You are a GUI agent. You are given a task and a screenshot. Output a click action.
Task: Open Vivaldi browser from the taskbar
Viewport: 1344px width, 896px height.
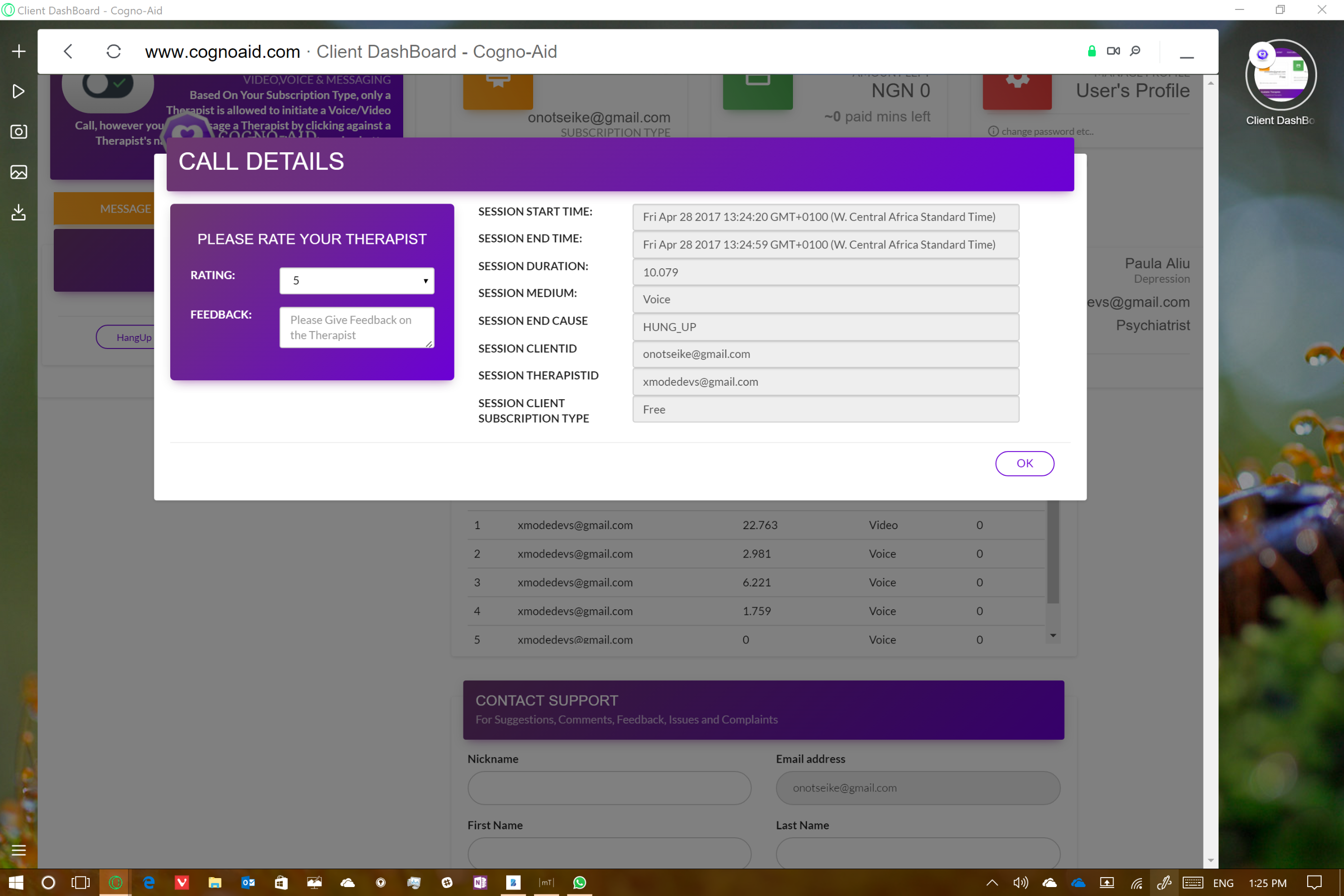(182, 882)
